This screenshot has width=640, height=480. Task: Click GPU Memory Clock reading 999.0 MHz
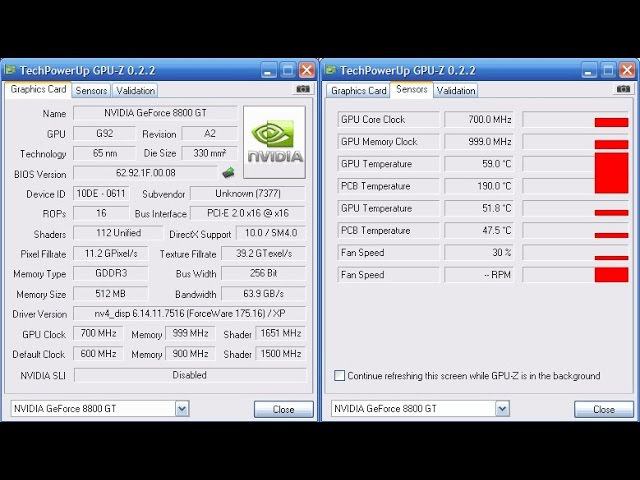coord(479,142)
